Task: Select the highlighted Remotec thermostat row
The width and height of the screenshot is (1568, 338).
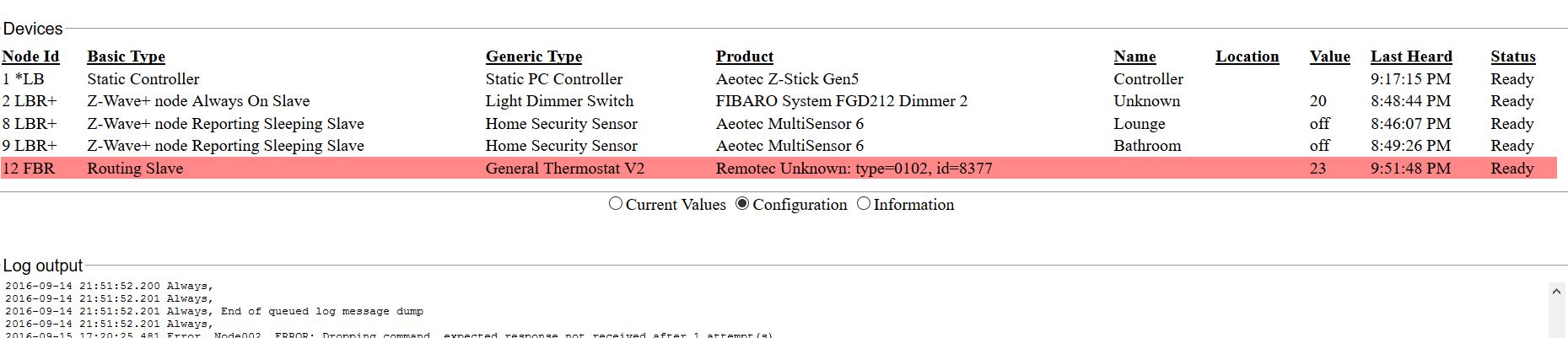Action: tap(779, 168)
